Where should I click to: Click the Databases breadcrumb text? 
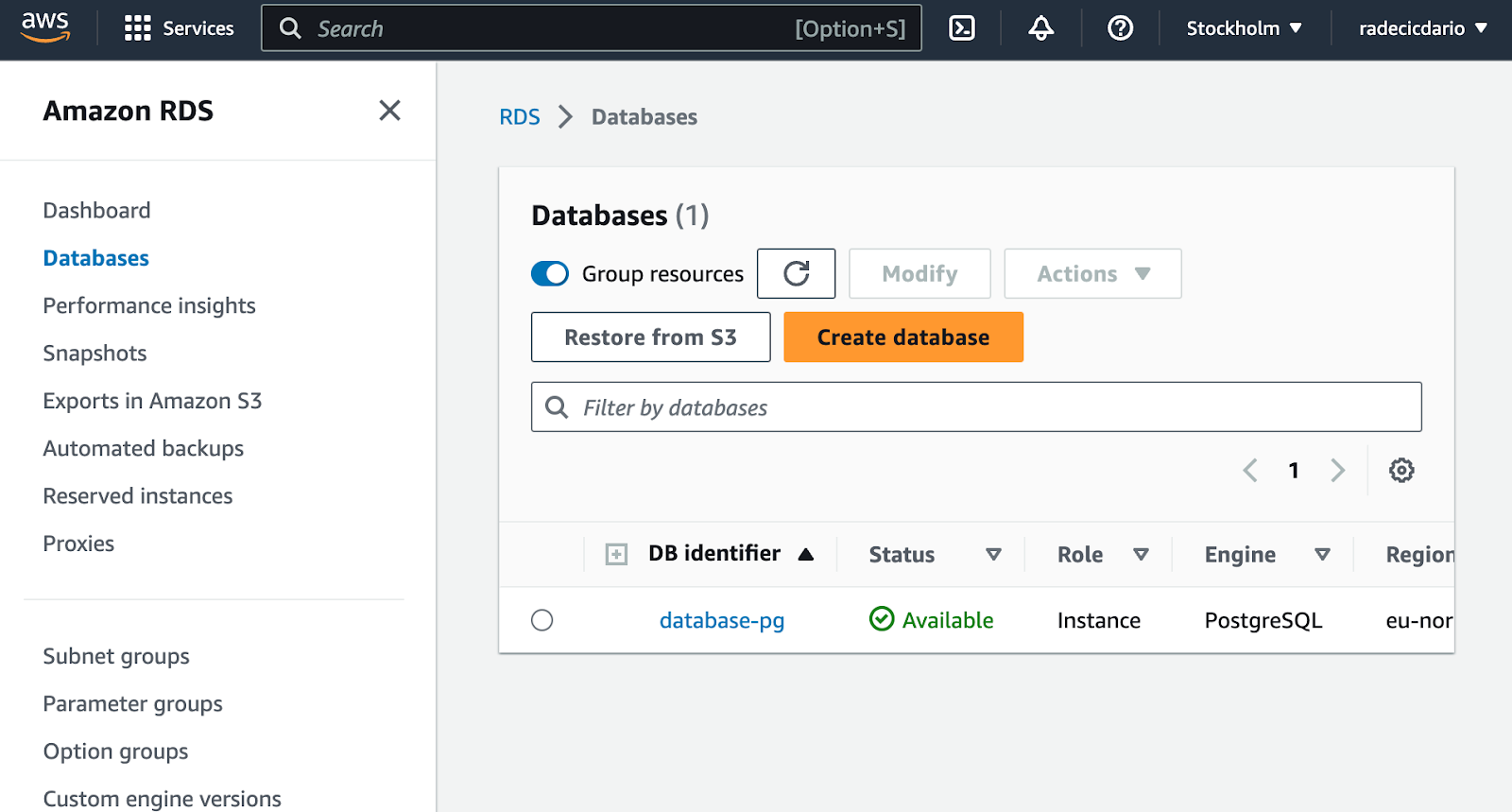644,117
